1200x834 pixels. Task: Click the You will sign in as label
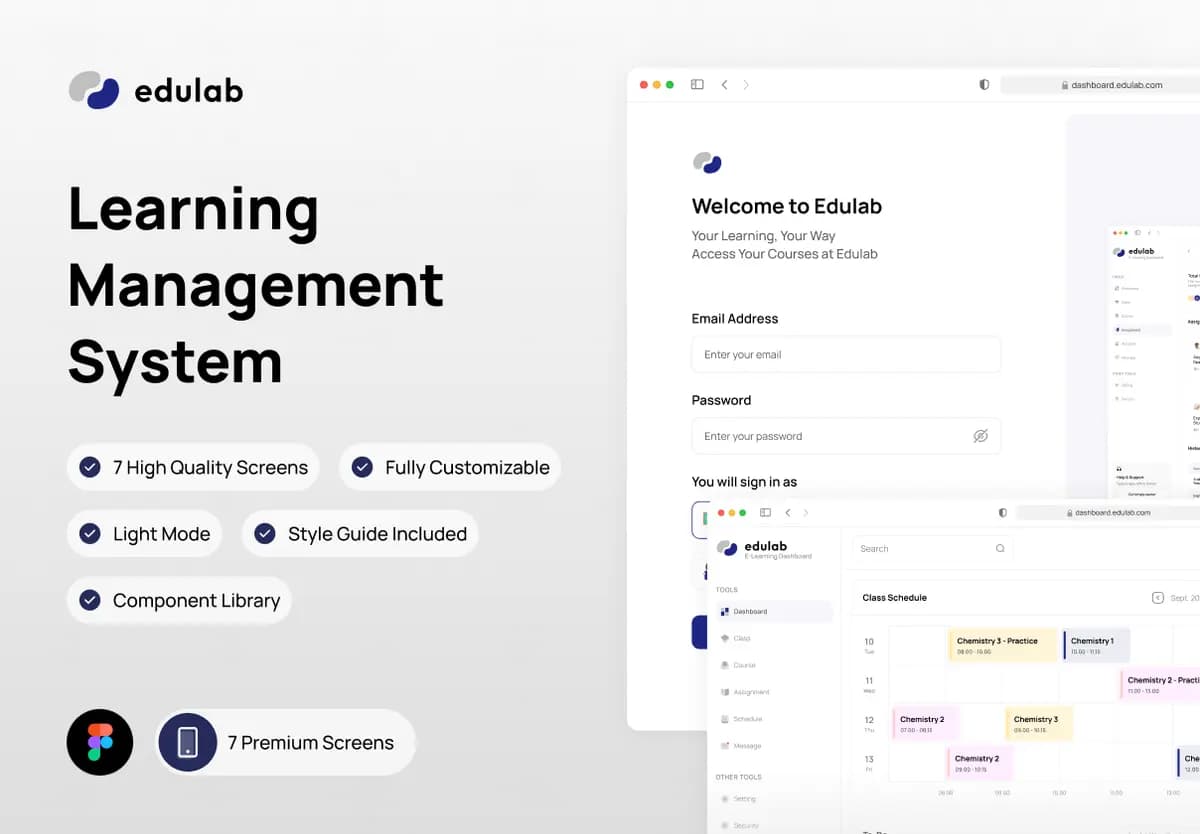(x=744, y=482)
